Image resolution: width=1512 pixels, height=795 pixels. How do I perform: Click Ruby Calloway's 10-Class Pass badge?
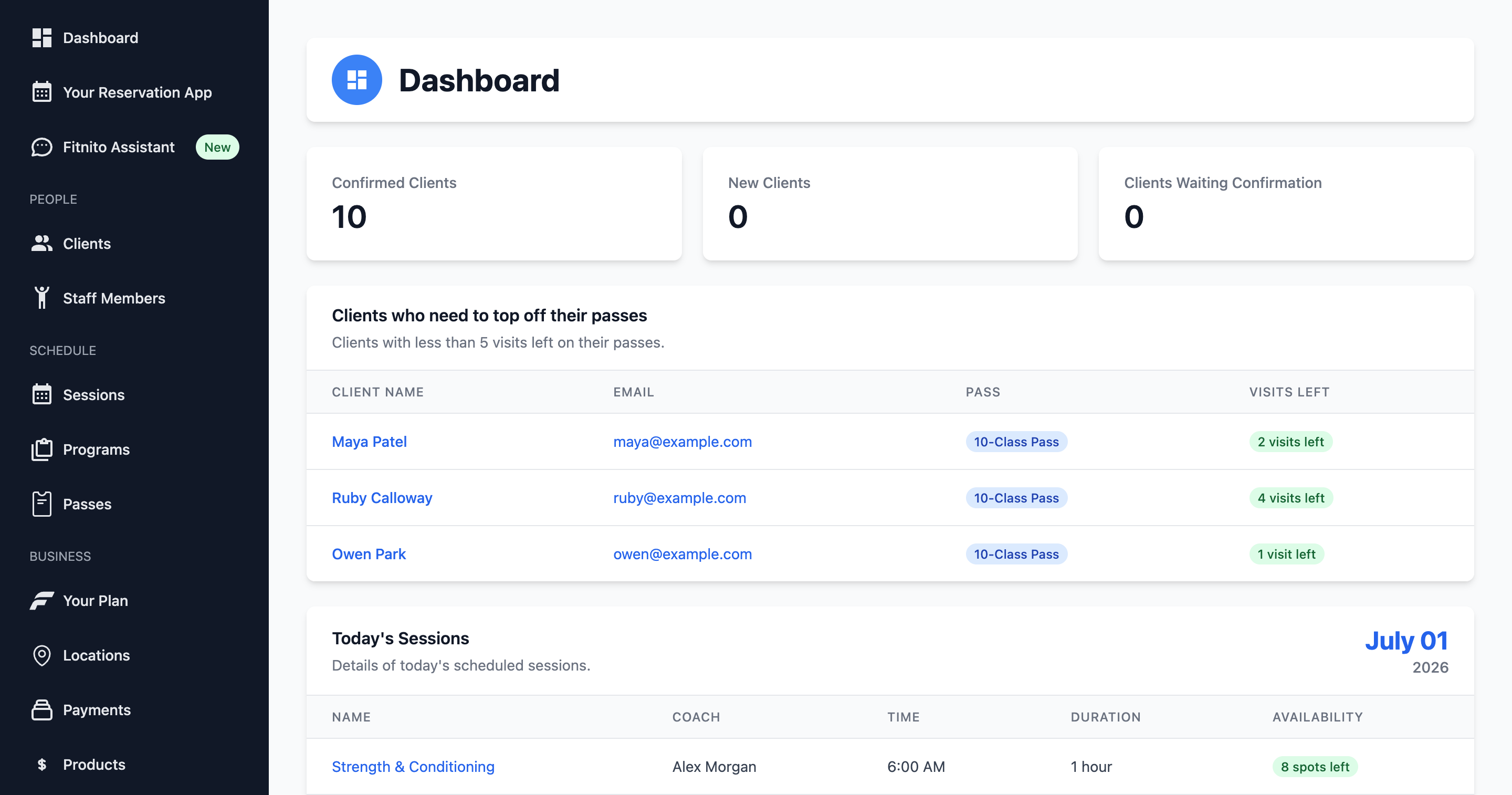coord(1016,498)
